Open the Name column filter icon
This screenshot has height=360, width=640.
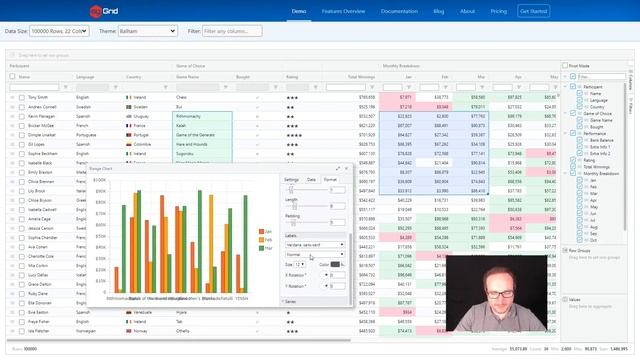coord(66,87)
